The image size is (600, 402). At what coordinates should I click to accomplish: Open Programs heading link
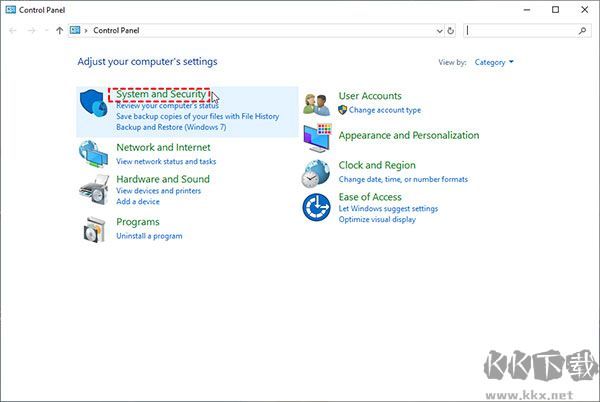coord(138,222)
